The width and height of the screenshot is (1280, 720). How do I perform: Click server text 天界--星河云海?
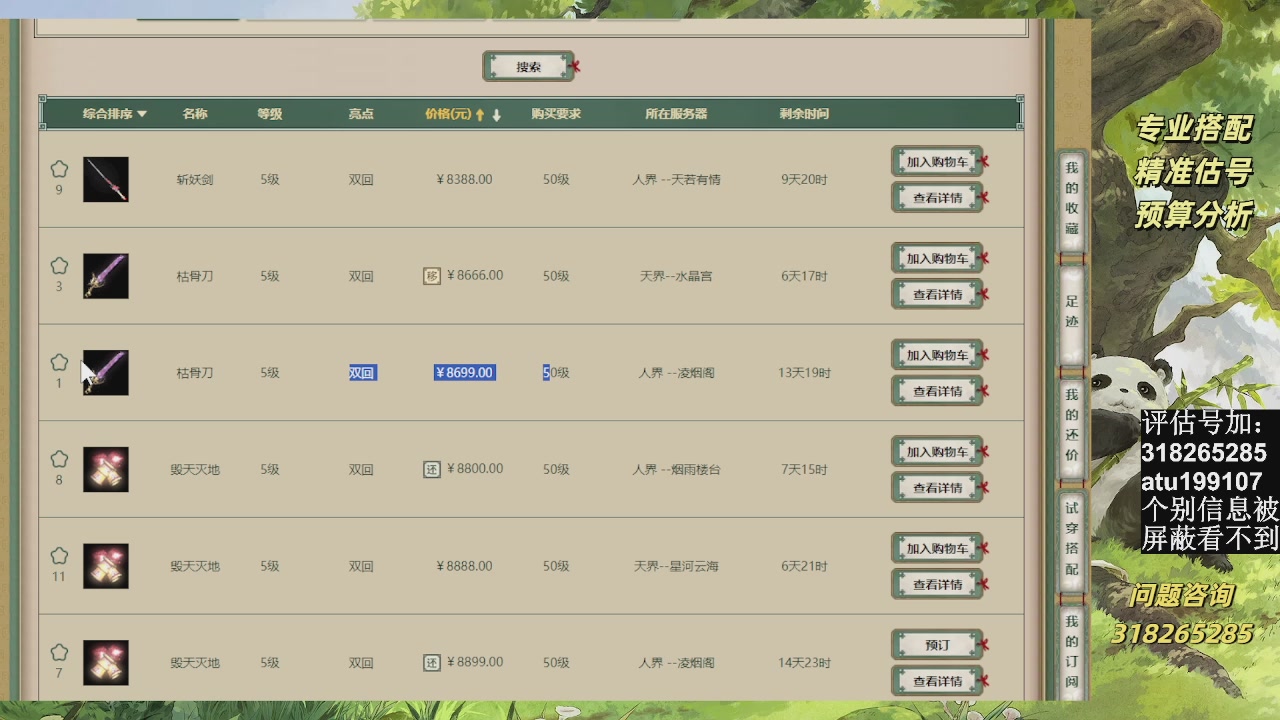coord(676,566)
